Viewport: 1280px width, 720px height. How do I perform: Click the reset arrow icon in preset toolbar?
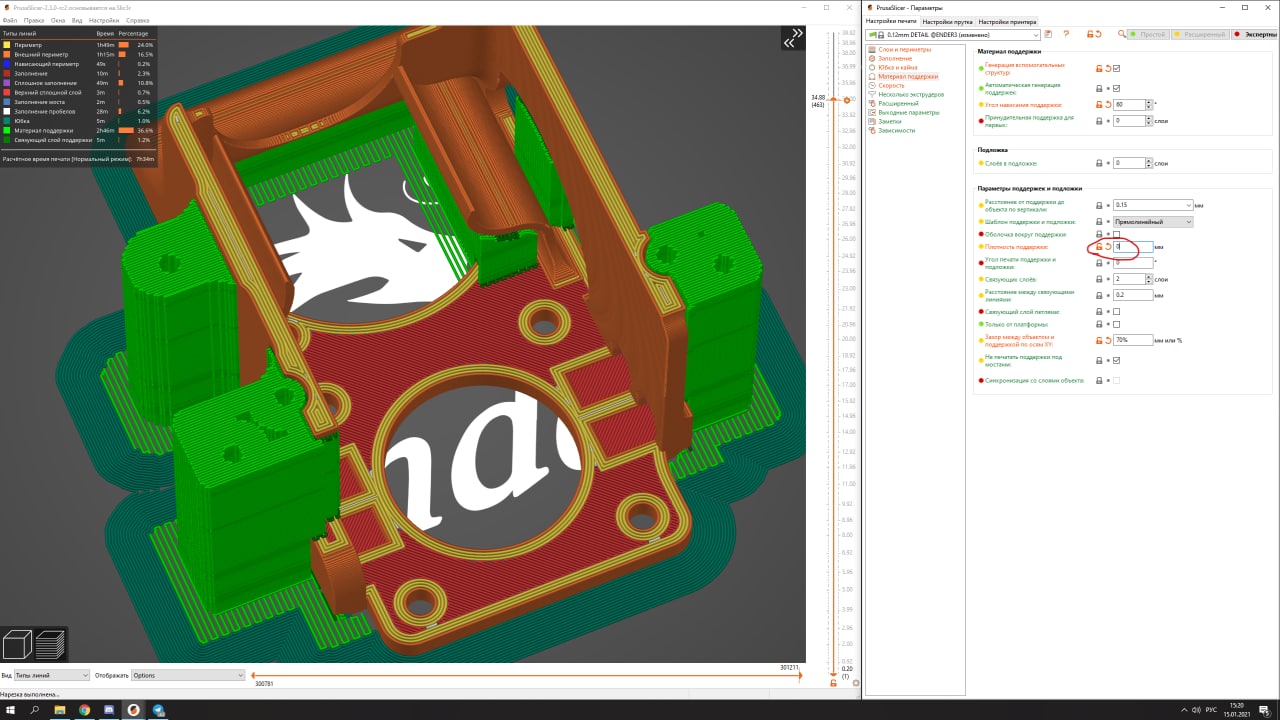pos(1098,34)
